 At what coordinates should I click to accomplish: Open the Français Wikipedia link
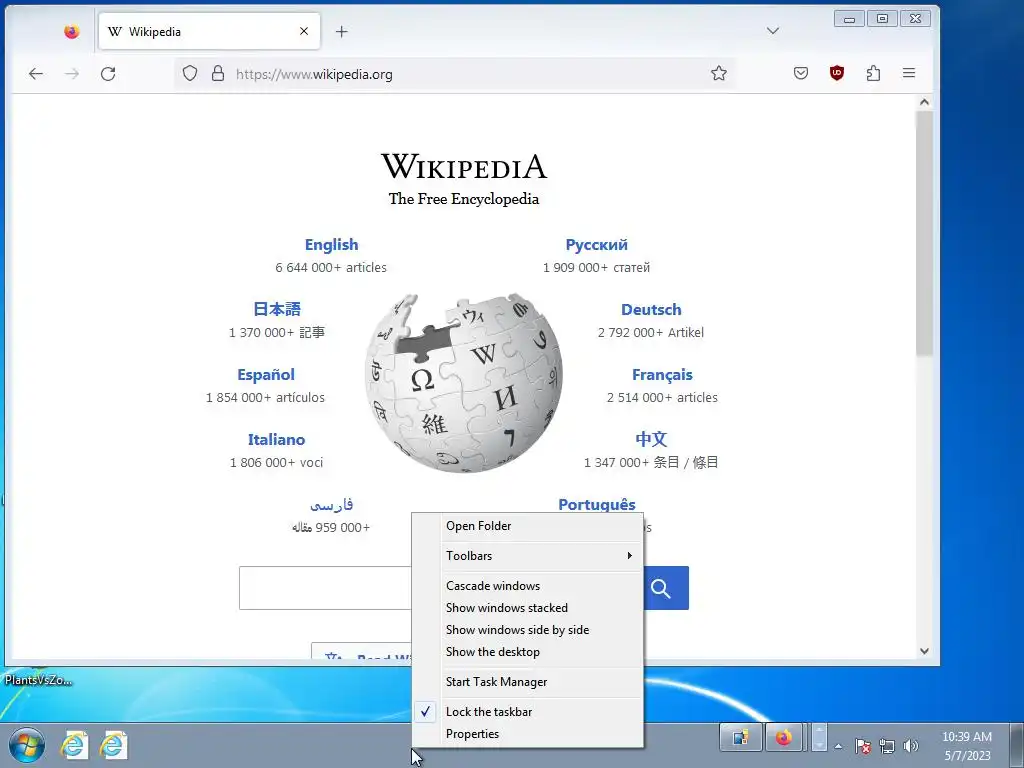click(x=662, y=375)
